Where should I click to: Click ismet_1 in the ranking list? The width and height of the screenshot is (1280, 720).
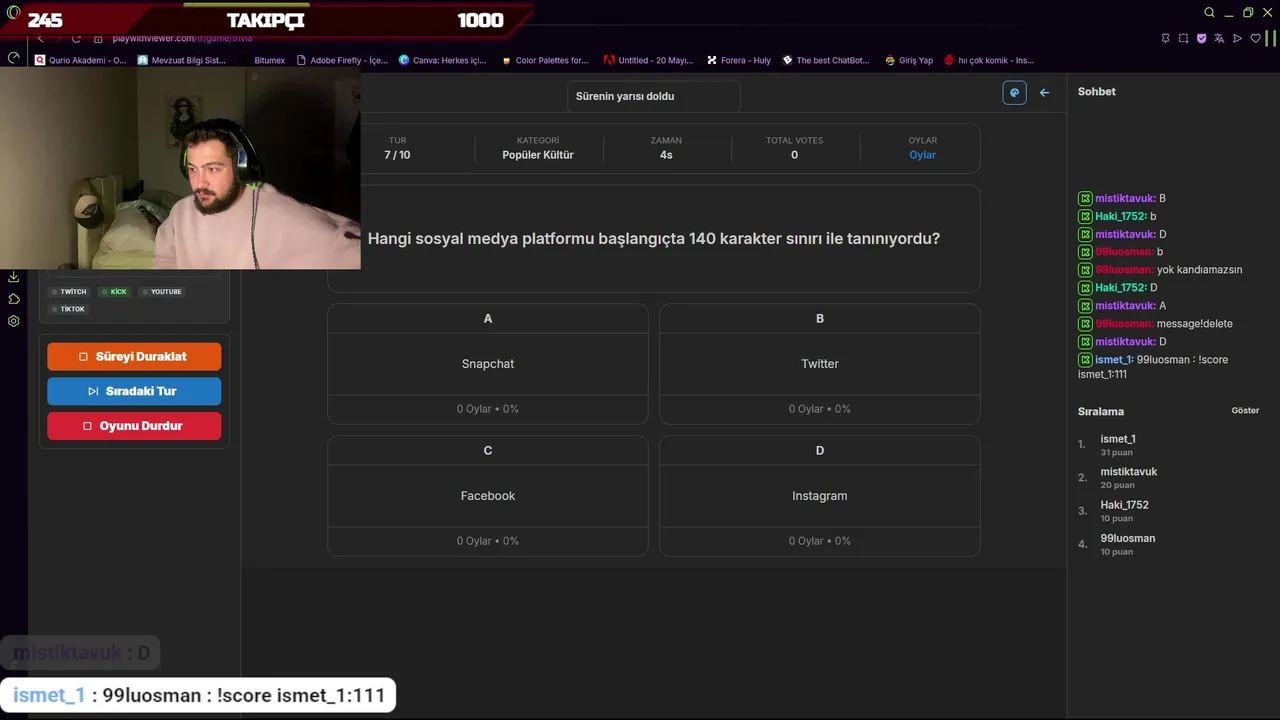pos(1118,439)
